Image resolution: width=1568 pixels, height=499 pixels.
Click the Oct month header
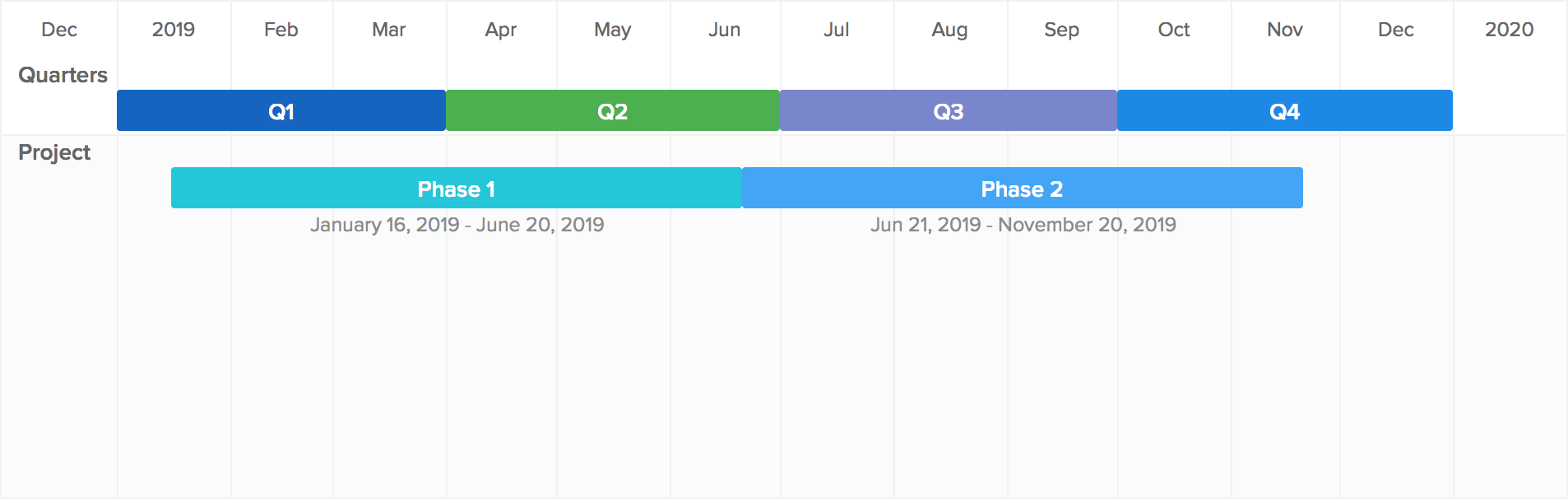point(1174,30)
